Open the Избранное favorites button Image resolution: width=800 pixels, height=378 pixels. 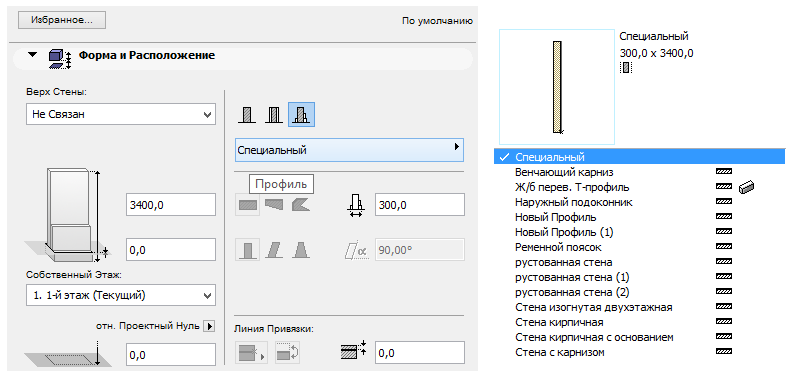(x=62, y=20)
